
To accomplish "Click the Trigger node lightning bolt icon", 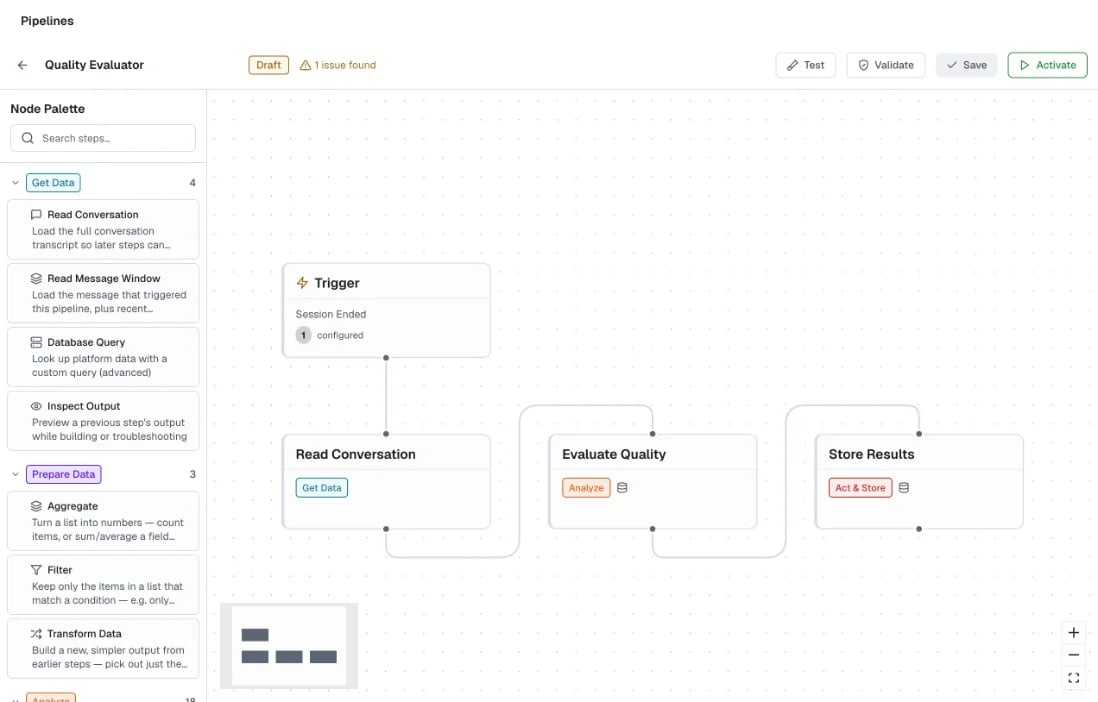I will pyautogui.click(x=303, y=282).
